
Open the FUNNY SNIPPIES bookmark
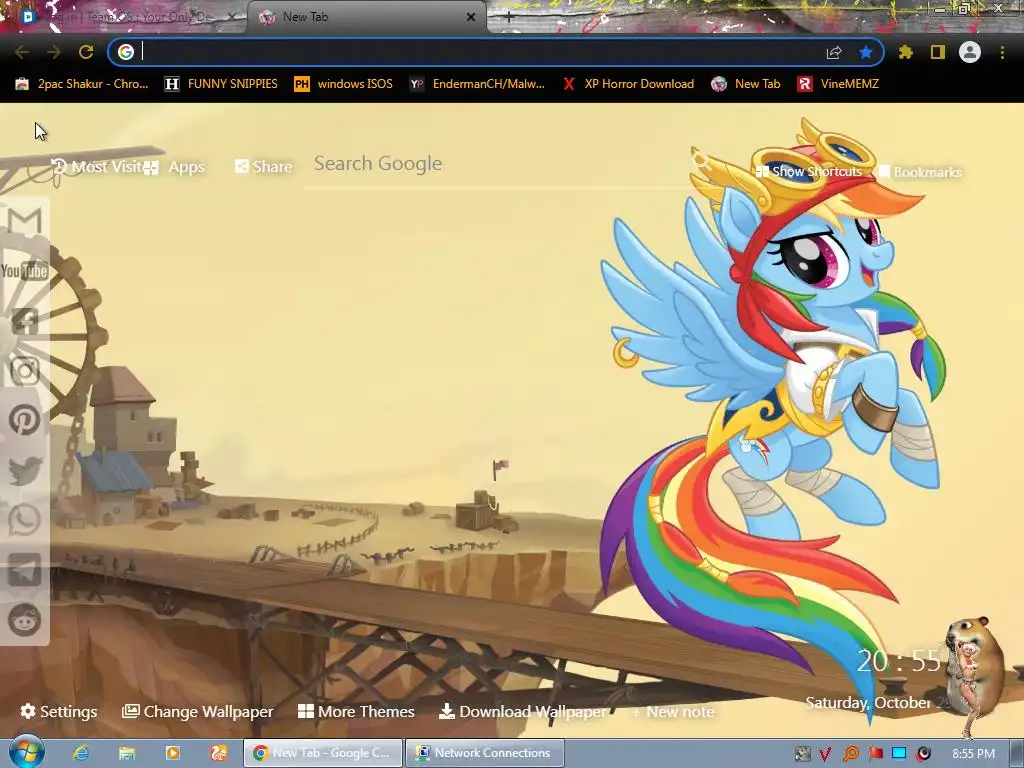[x=221, y=84]
